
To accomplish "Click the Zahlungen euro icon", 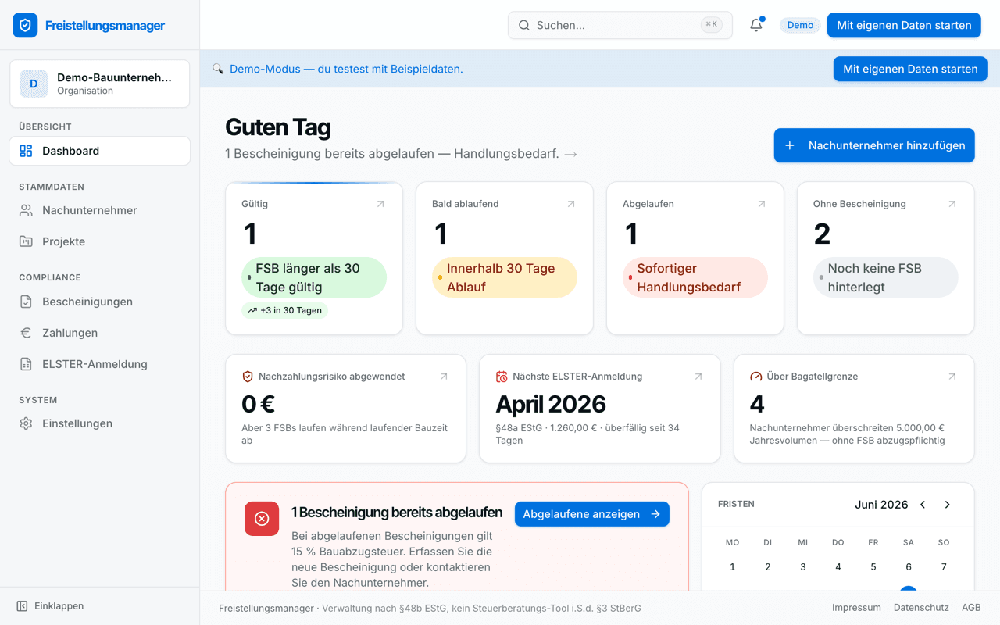I will pos(26,332).
